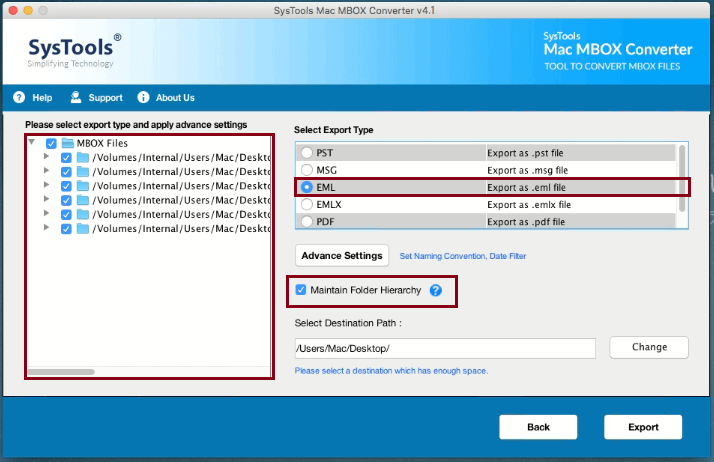Untick the fifth /Volumes folder checkbox
Image resolution: width=714 pixels, height=462 pixels.
point(66,214)
